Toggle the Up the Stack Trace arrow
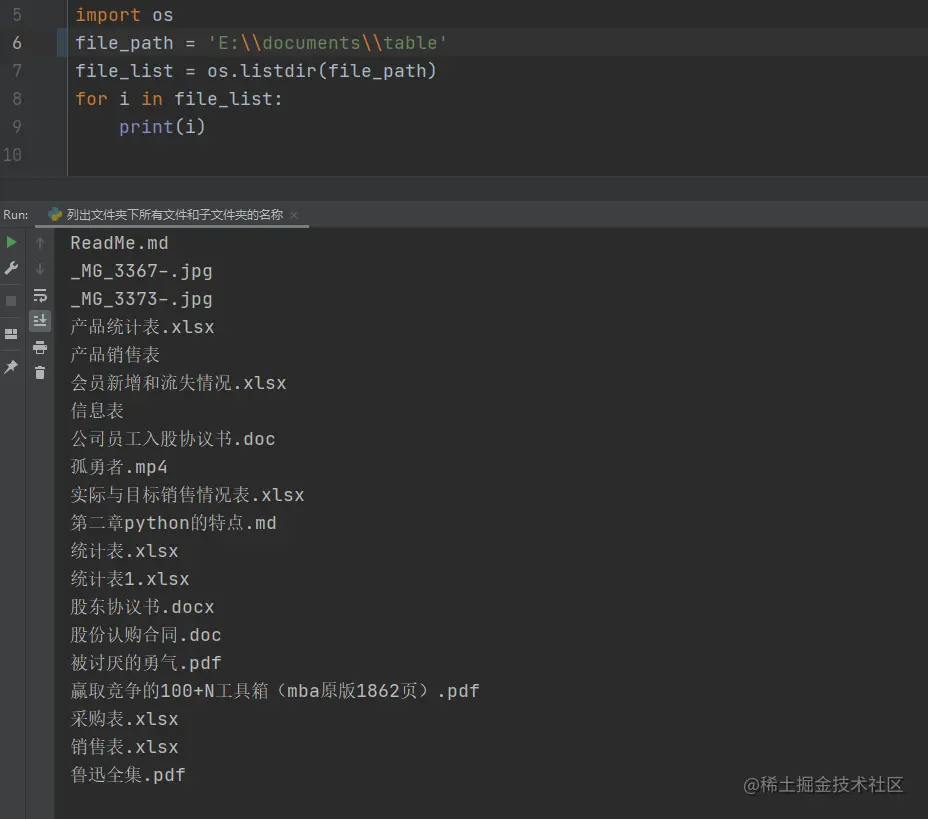Screen dimensions: 928x819 point(40,243)
